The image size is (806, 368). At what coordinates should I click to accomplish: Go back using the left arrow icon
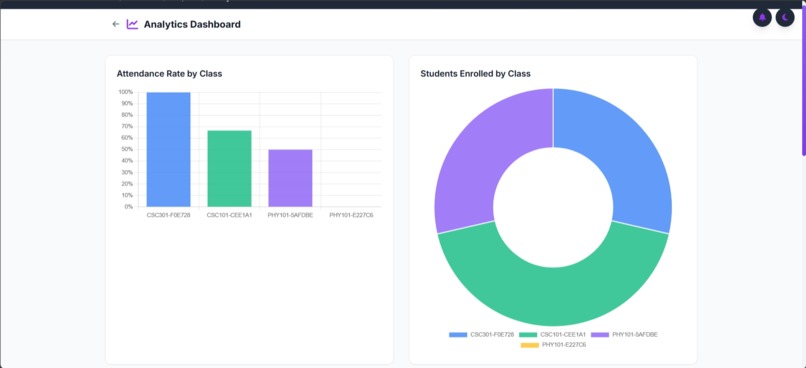pos(116,24)
